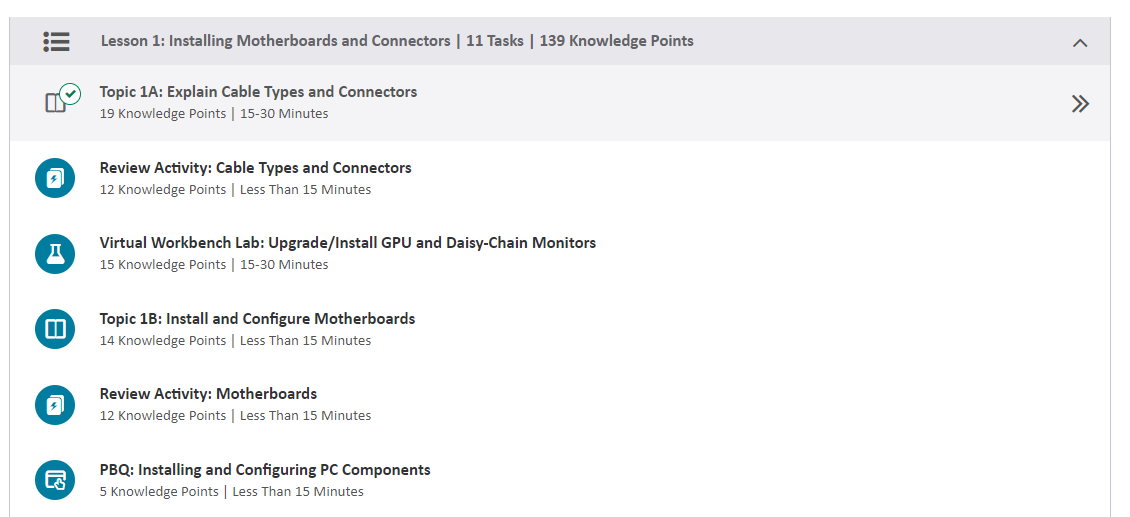Click the flask icon for Virtual Workbench Lab
Viewport: 1130px width, 517px height.
[55, 254]
